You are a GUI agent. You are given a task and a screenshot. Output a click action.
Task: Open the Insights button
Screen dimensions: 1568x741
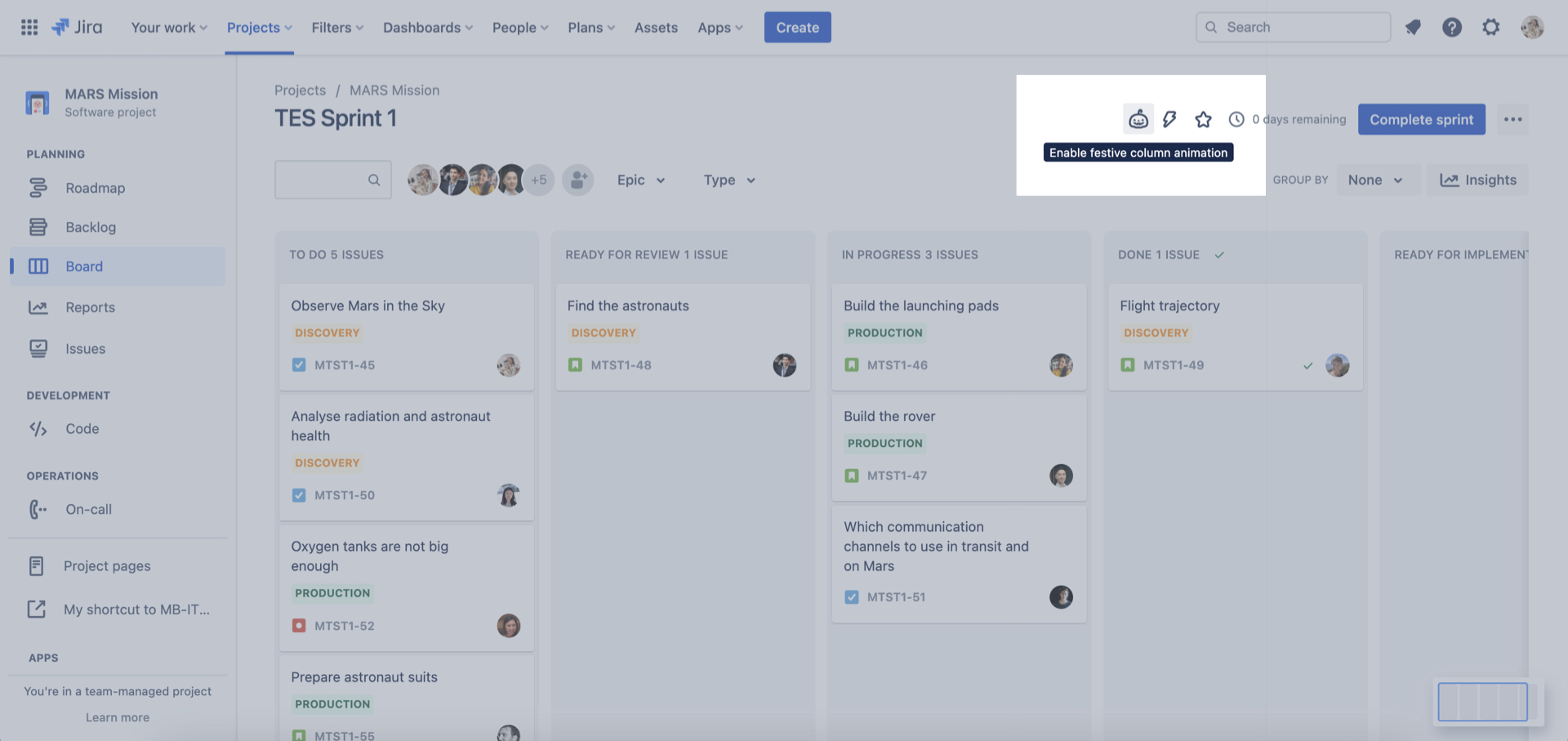[x=1477, y=180]
